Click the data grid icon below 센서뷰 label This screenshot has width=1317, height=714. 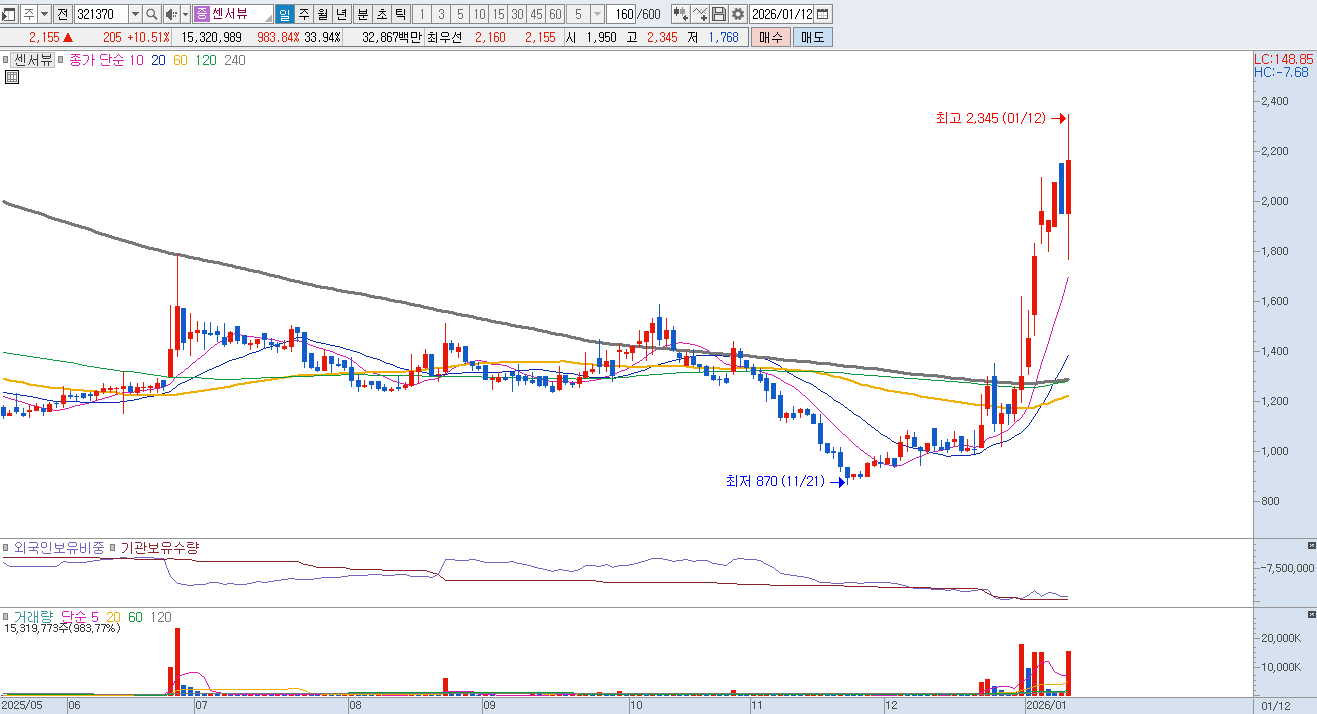point(12,77)
